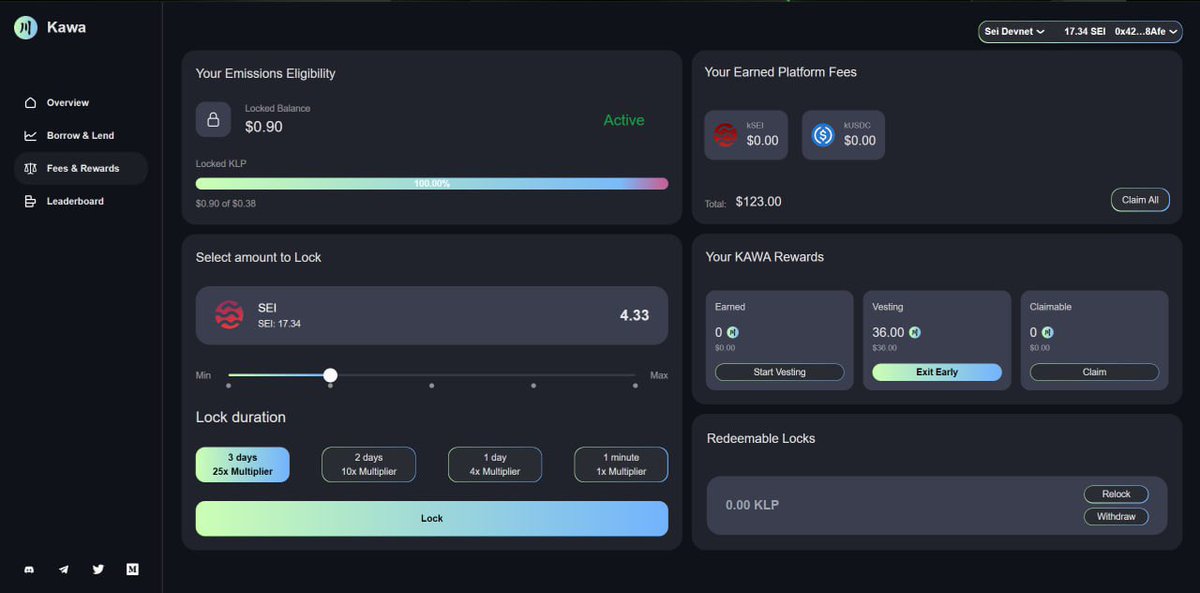Click the $0.90 of $0.38 text
This screenshot has width=1200, height=593.
pos(226,203)
